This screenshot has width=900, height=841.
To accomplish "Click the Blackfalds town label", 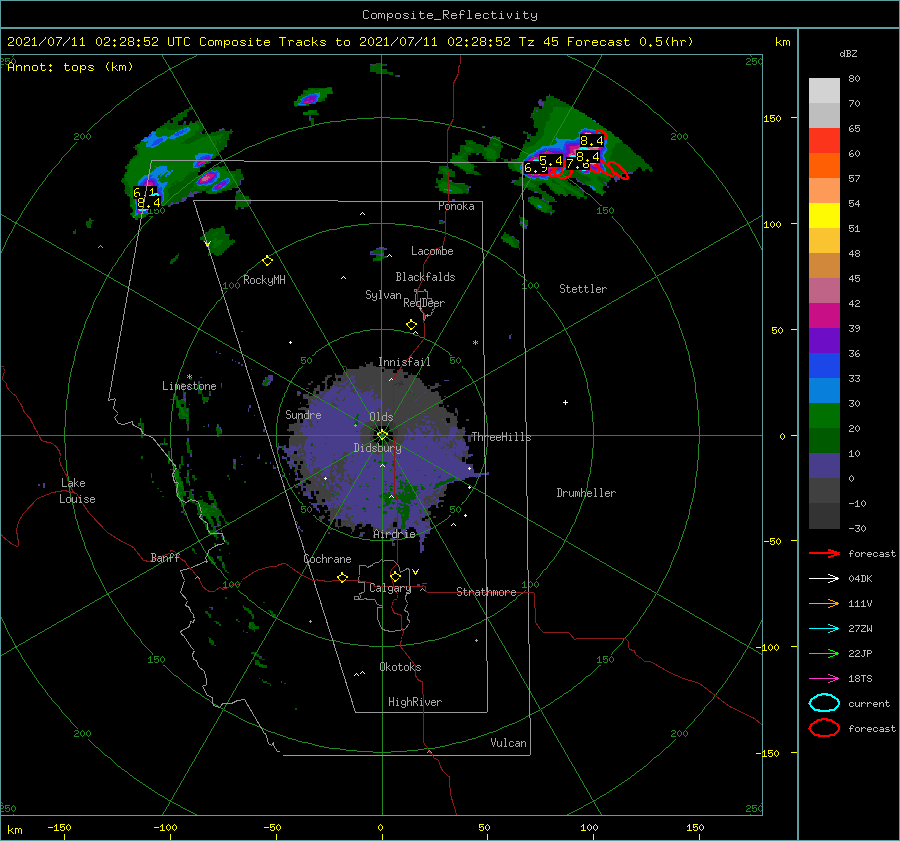I will coord(425,277).
